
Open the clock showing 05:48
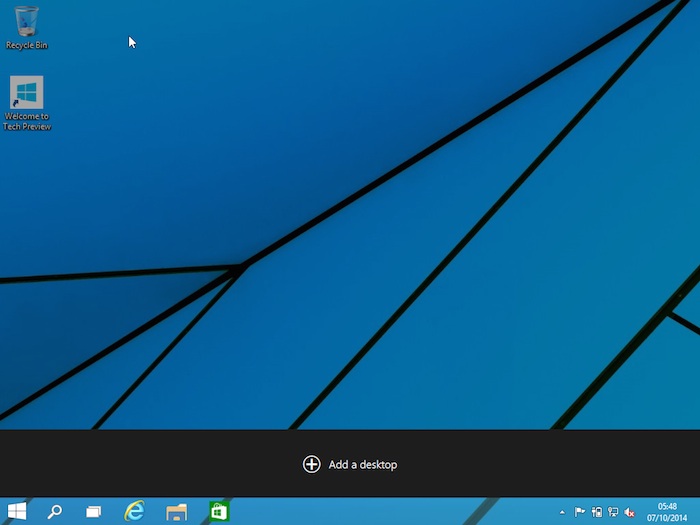667,506
